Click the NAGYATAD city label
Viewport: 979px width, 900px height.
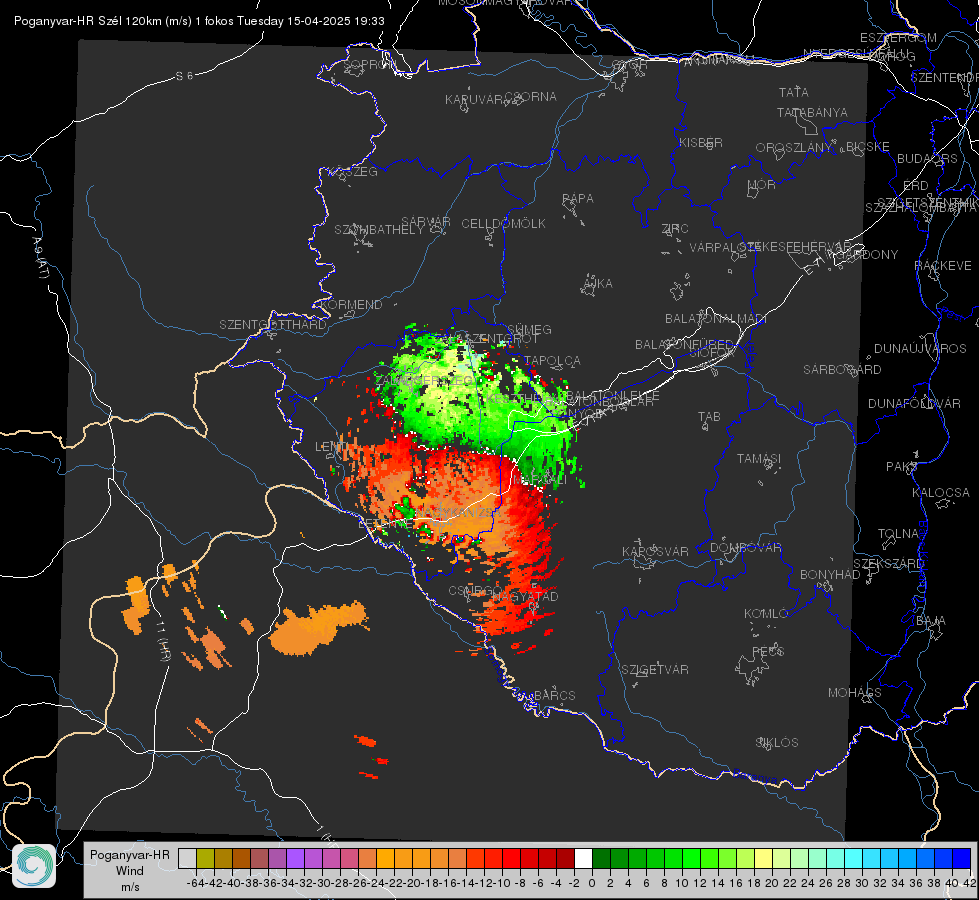(525, 596)
